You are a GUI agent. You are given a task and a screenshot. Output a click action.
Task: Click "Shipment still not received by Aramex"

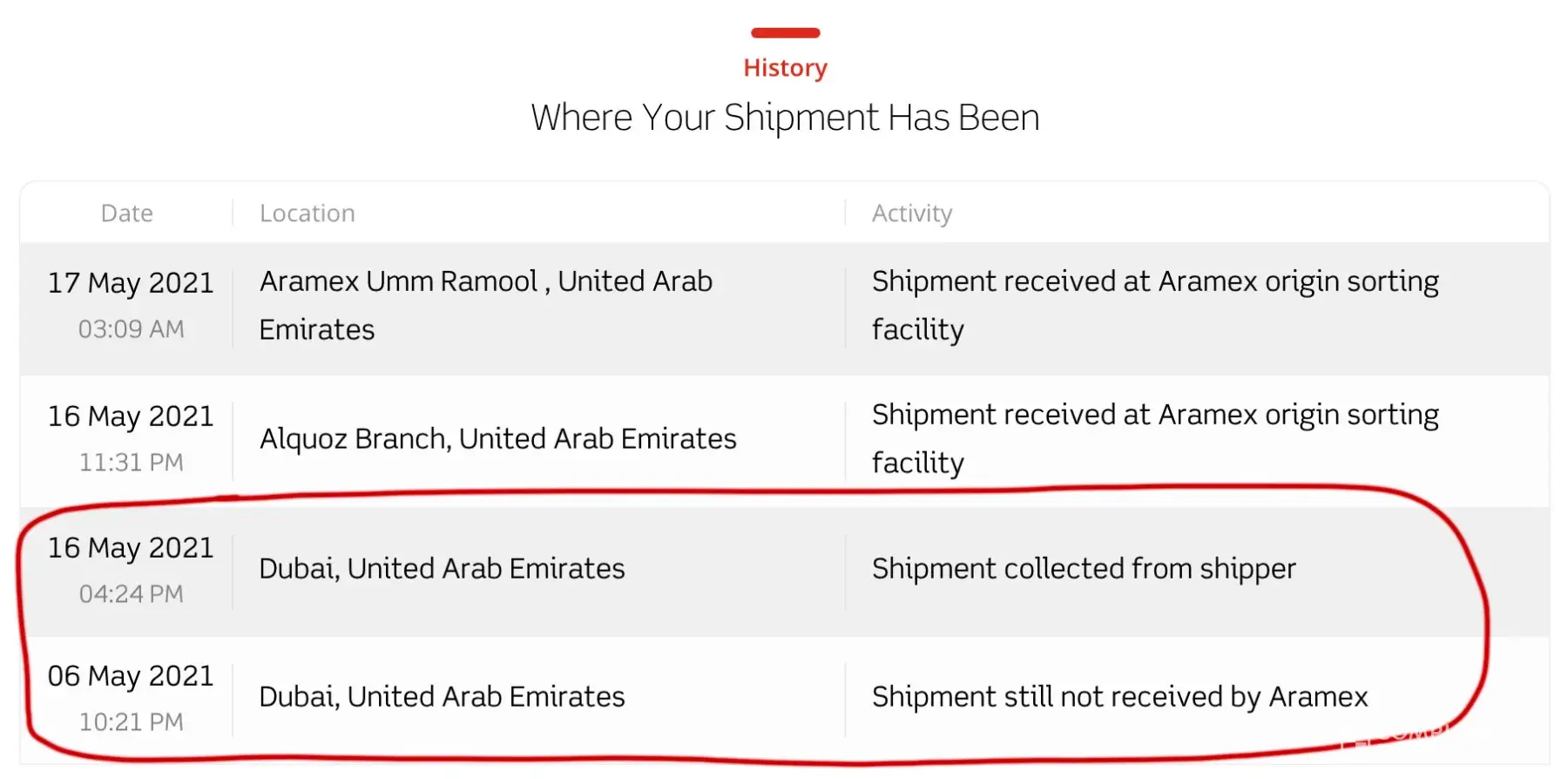click(1119, 697)
